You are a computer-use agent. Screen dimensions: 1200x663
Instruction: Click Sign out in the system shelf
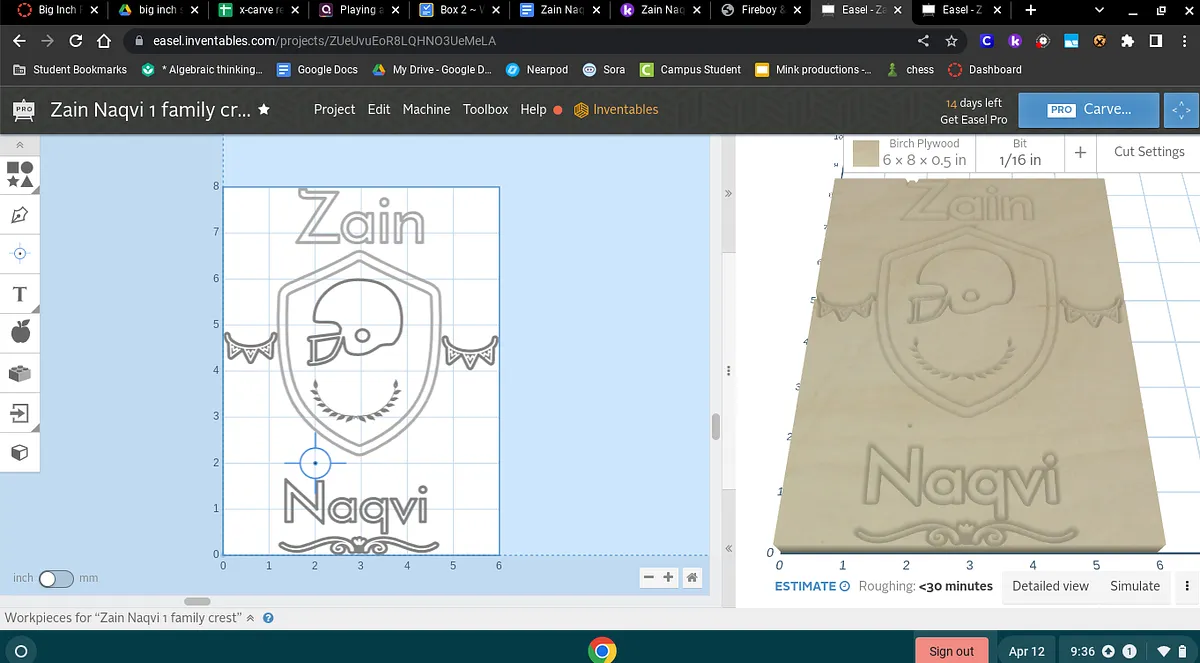(951, 651)
